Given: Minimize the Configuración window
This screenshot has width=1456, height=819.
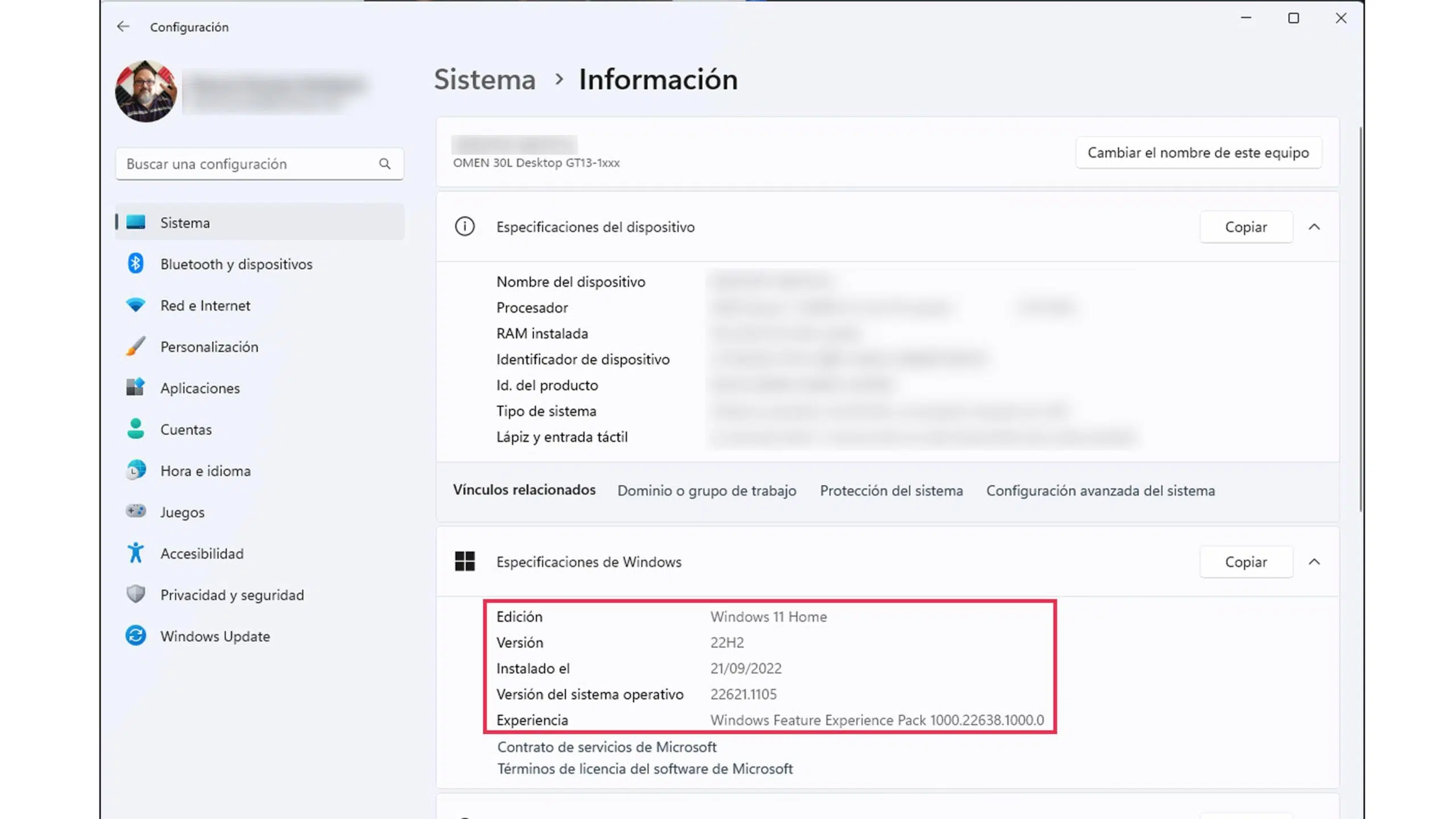Looking at the screenshot, I should 1246,18.
